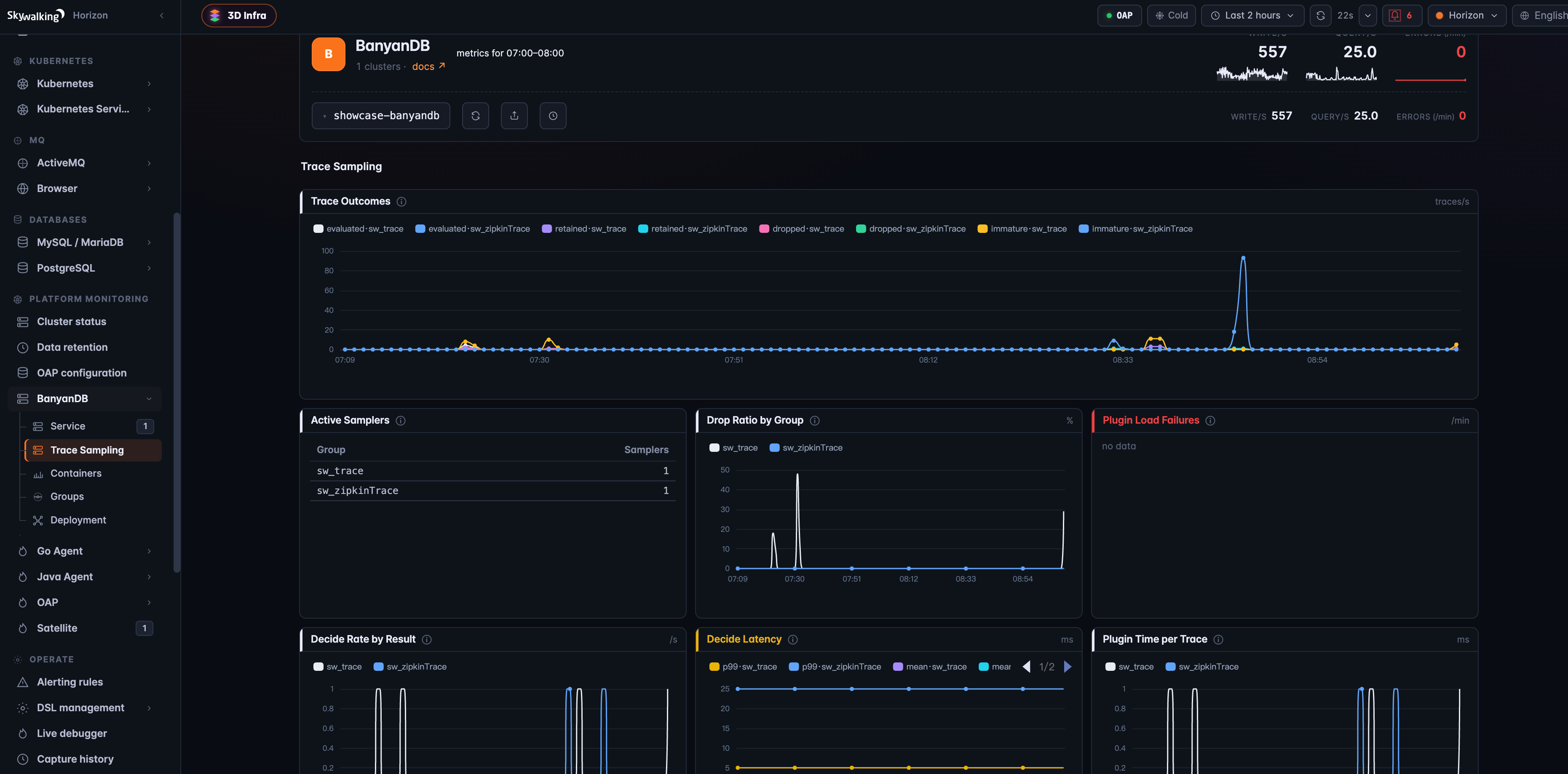This screenshot has width=1568, height=774.
Task: Open the showcase-banyandb cluster selector
Action: [x=381, y=116]
